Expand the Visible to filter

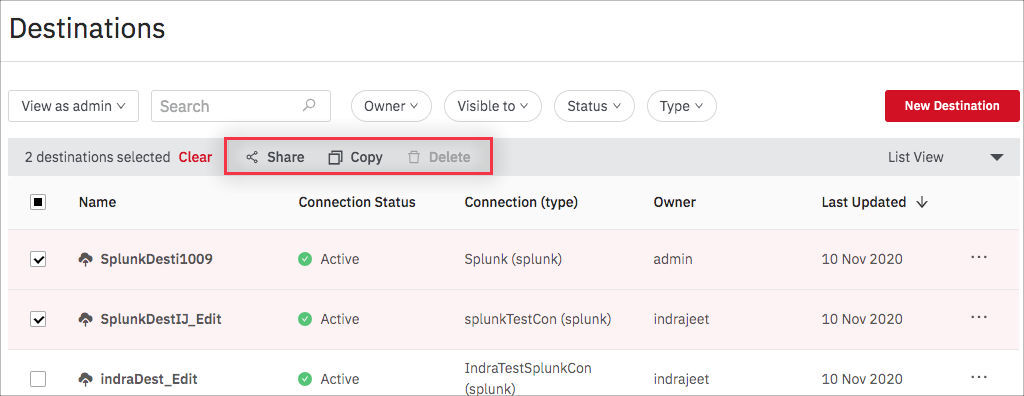tap(493, 106)
